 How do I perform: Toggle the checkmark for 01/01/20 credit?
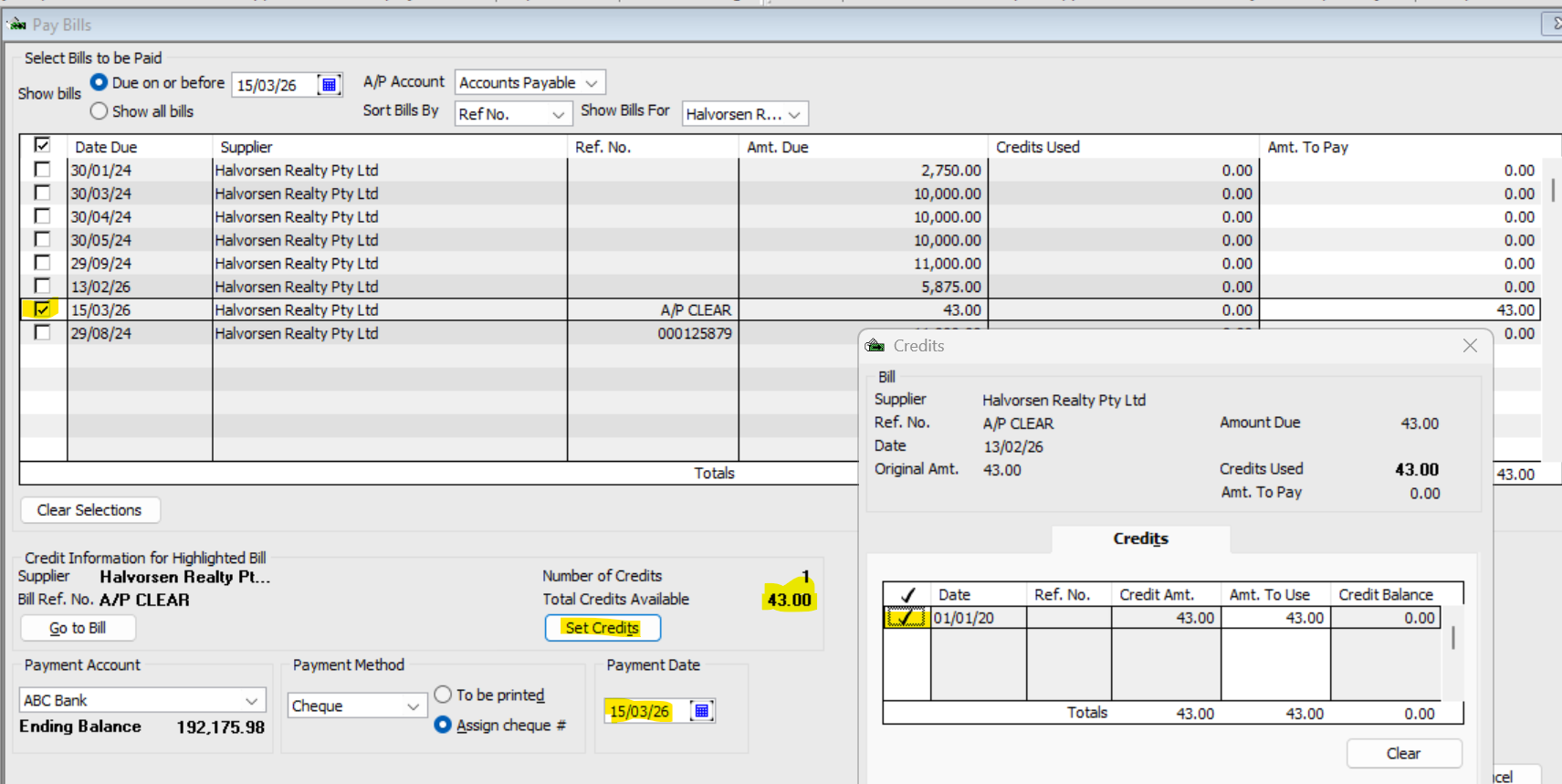906,618
